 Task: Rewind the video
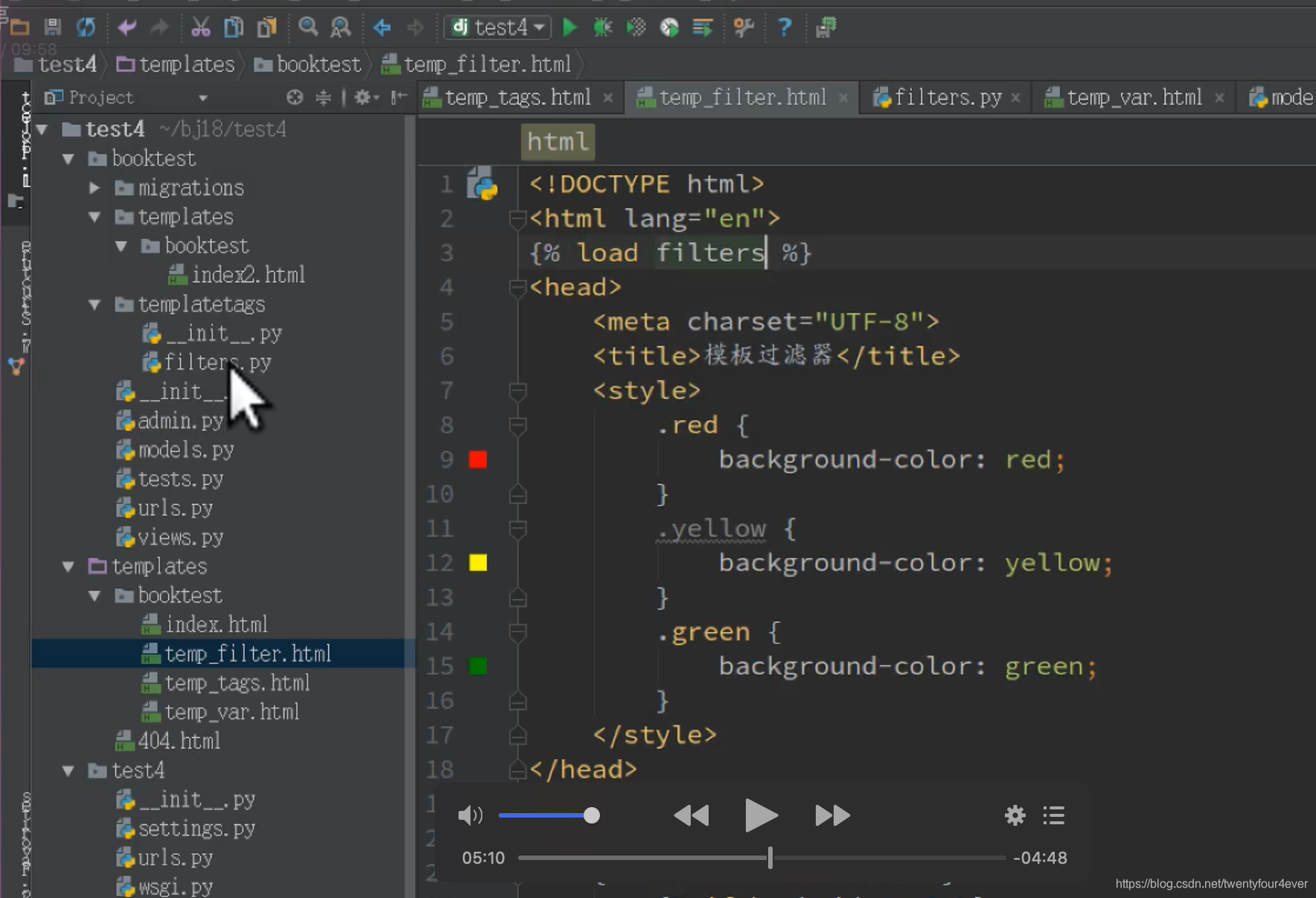691,815
